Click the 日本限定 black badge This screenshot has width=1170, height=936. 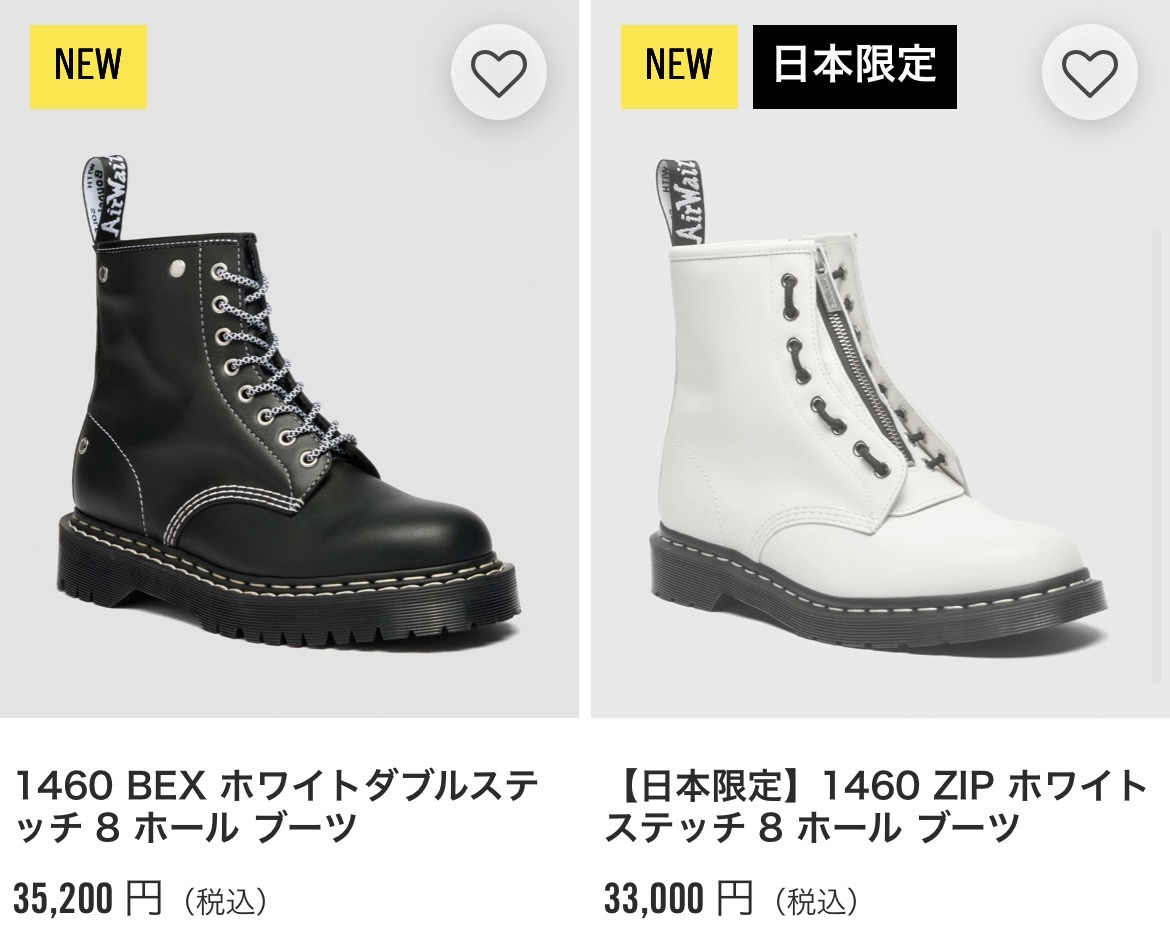point(854,66)
